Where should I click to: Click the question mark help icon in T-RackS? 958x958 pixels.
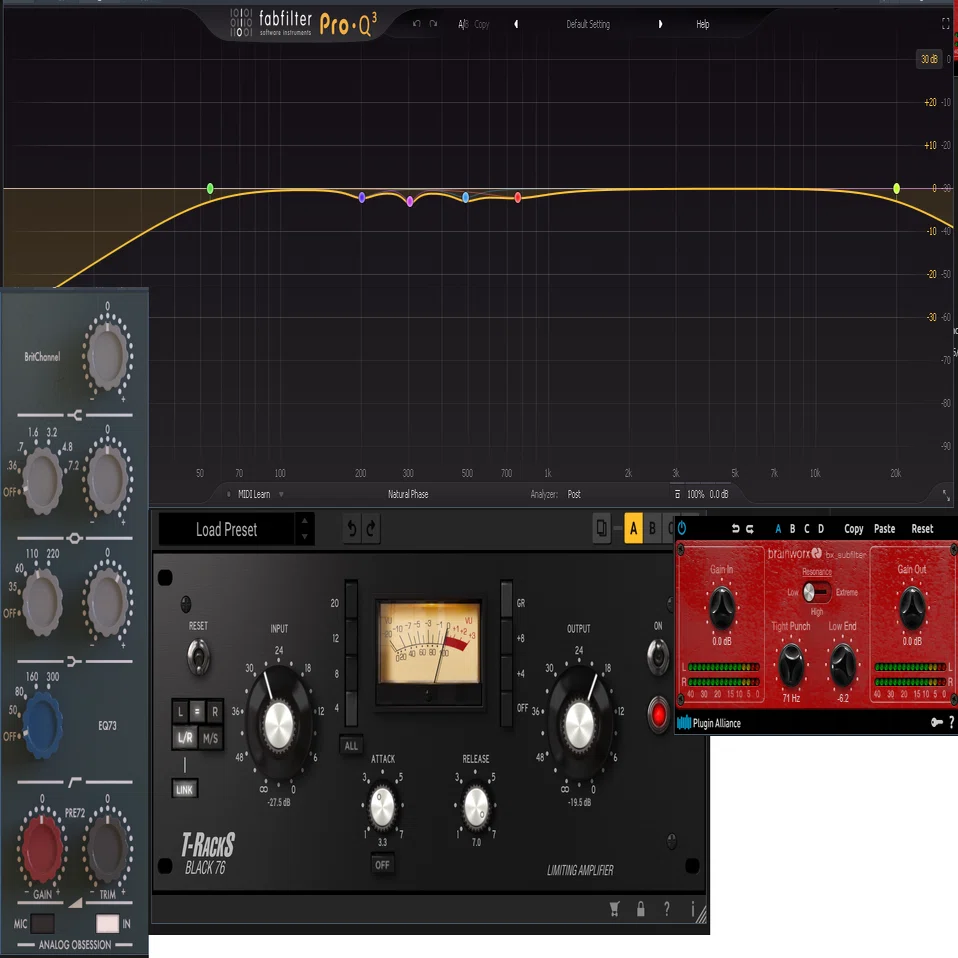point(667,909)
